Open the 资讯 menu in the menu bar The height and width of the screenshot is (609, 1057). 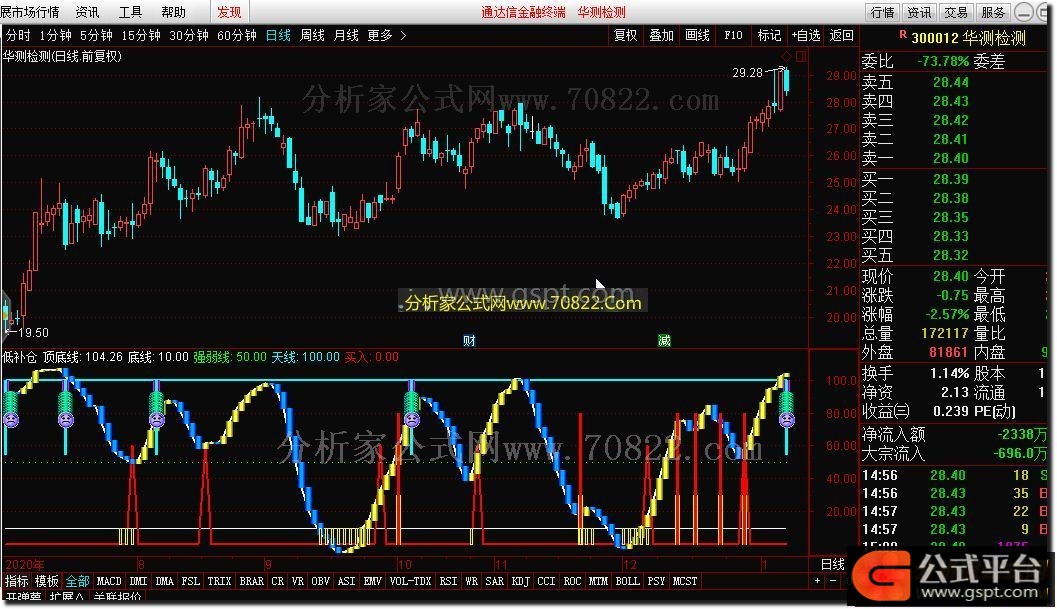(x=87, y=12)
